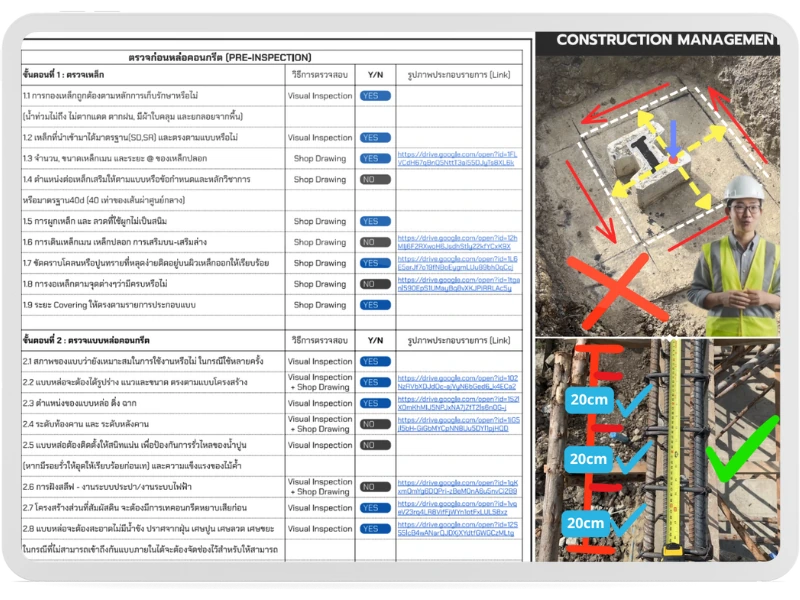Select 'Visual Inspection + Shop Drawing' cell in row 2.2
The image size is (800, 600).
(x=320, y=383)
